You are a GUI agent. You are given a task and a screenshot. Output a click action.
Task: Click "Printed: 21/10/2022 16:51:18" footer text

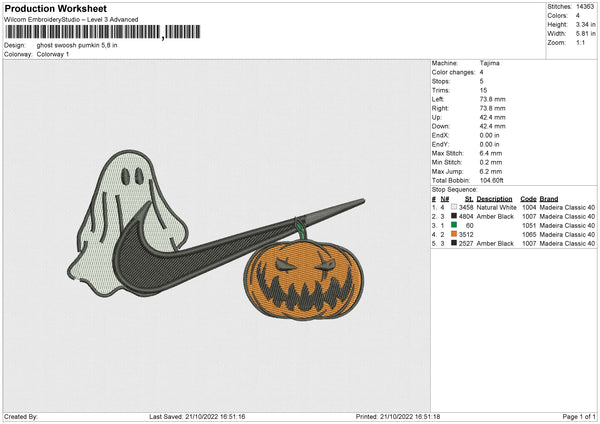[x=398, y=417]
